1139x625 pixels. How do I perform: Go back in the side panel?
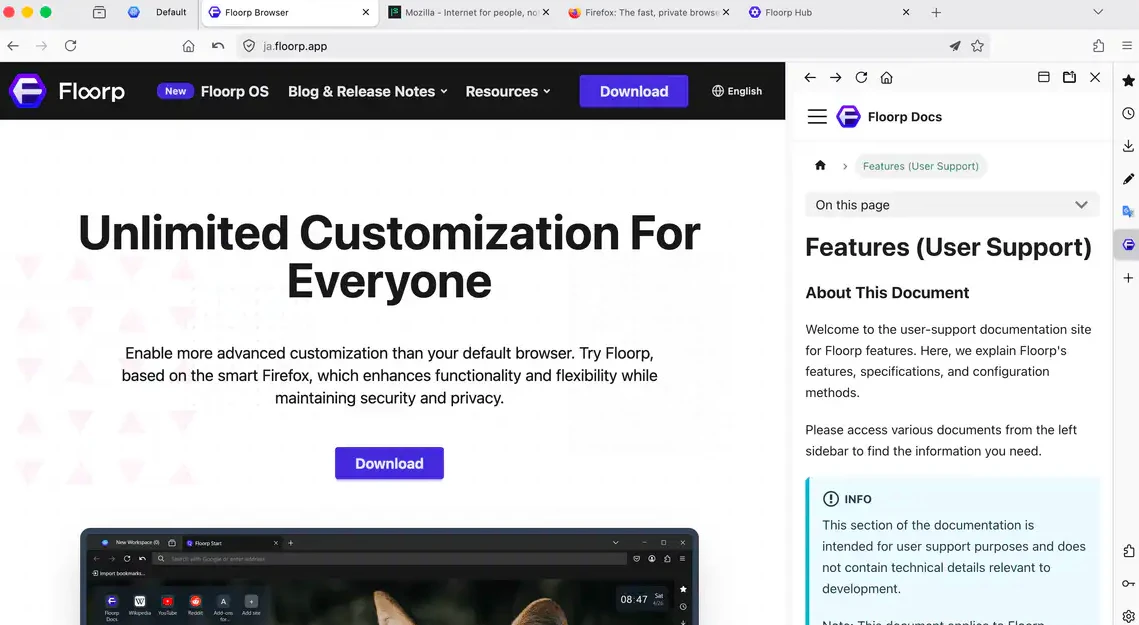[x=810, y=77]
